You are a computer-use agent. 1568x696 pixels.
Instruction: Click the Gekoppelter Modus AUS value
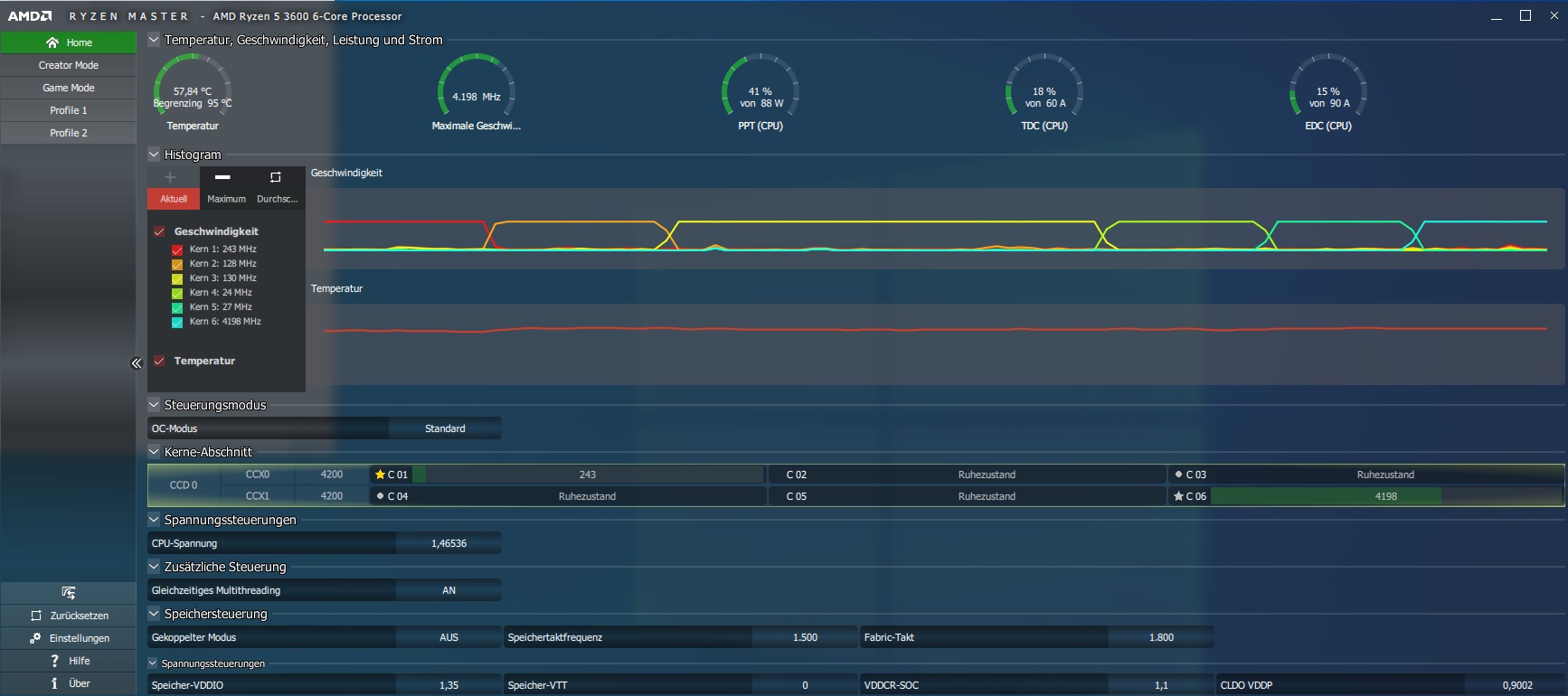[x=449, y=637]
